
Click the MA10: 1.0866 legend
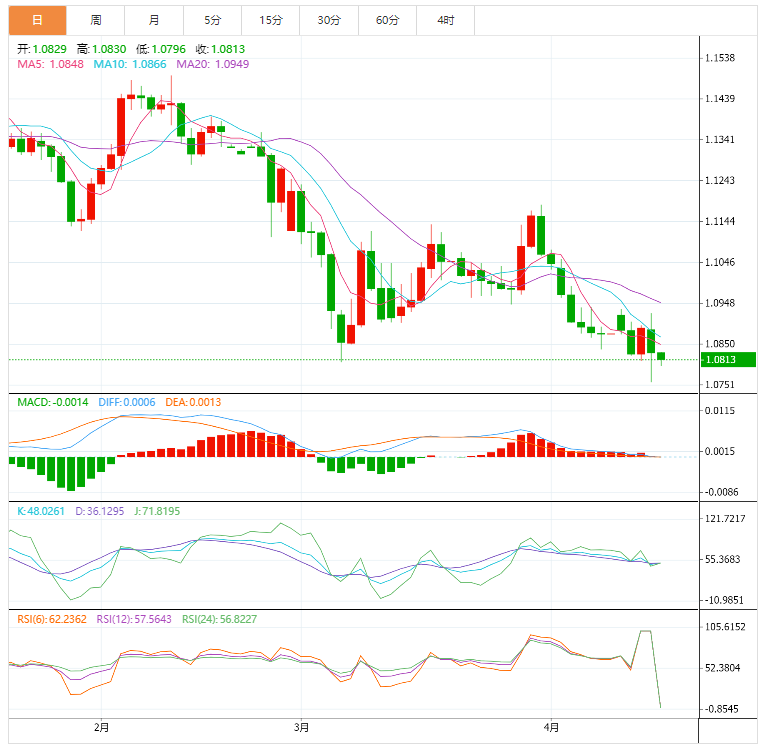click(130, 64)
